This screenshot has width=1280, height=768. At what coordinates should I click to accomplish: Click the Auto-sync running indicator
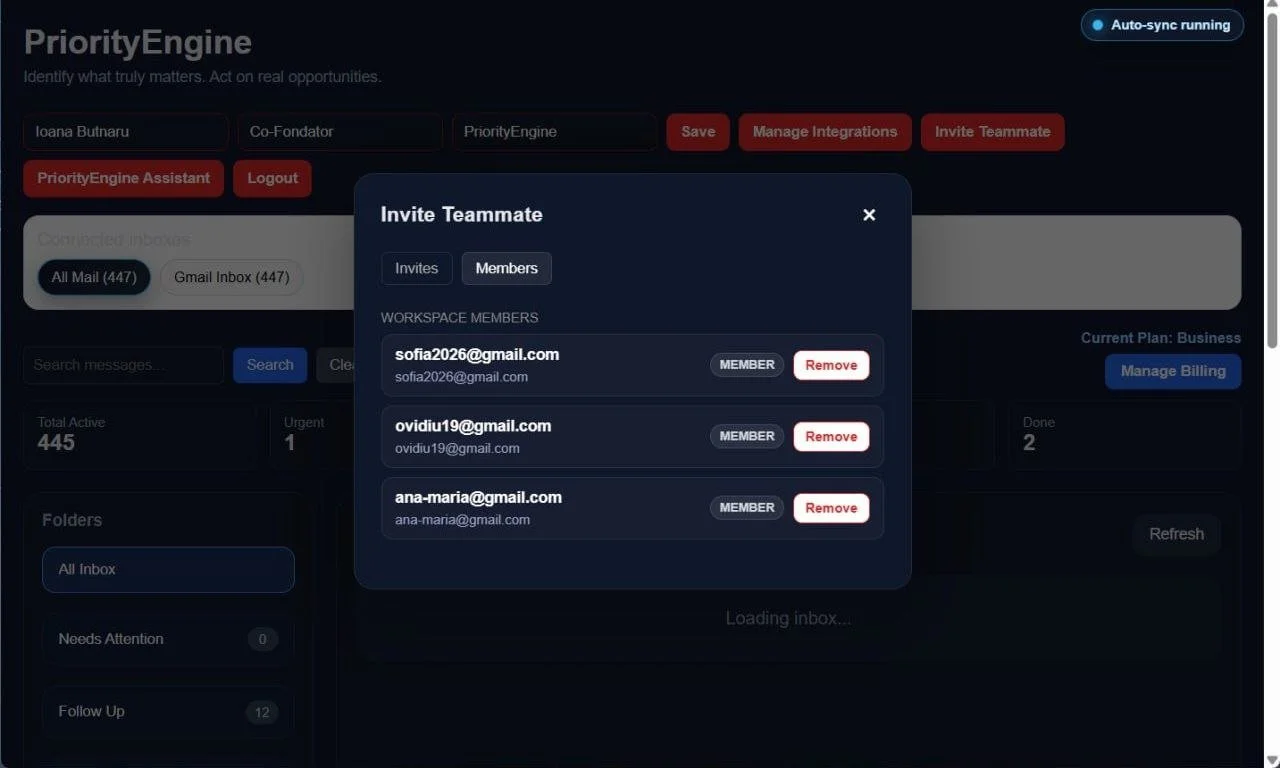coord(1162,25)
